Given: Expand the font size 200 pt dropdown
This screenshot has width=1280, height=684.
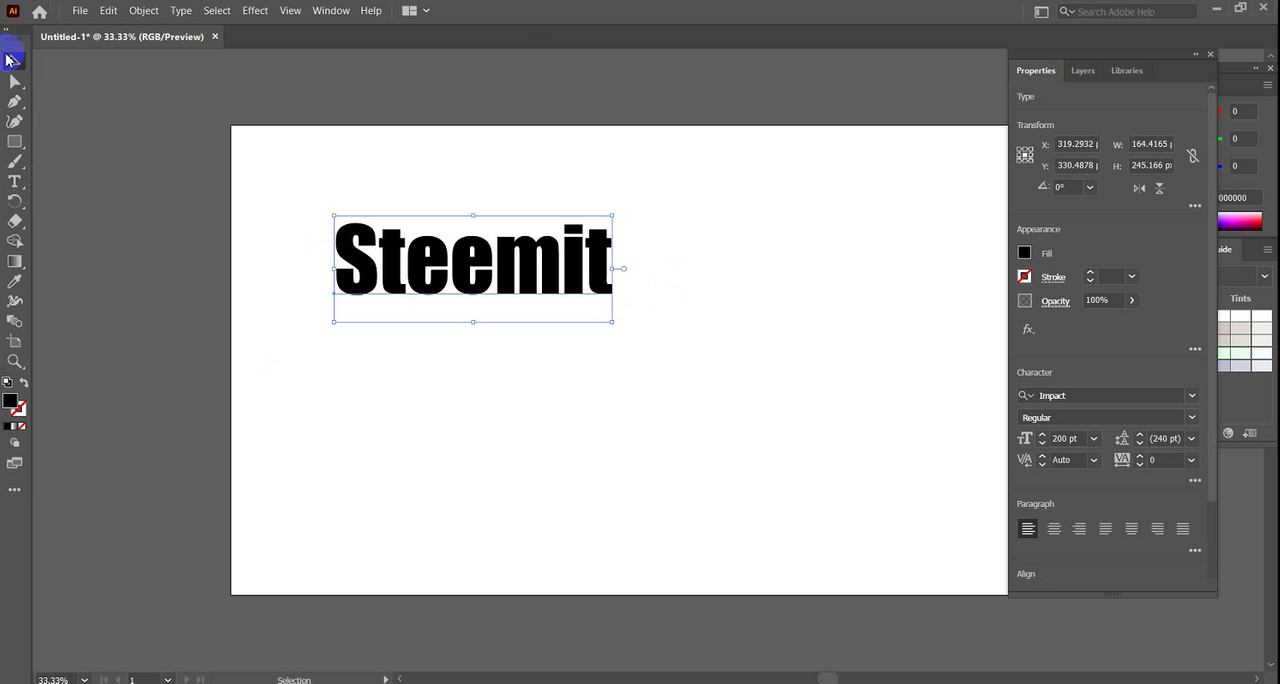Looking at the screenshot, I should (1094, 439).
